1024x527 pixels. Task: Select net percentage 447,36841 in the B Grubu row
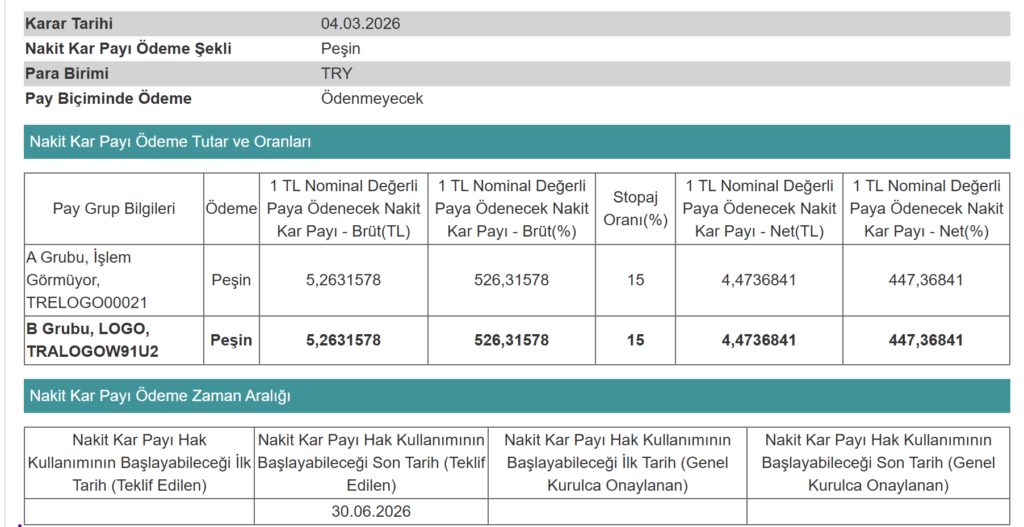tap(926, 340)
